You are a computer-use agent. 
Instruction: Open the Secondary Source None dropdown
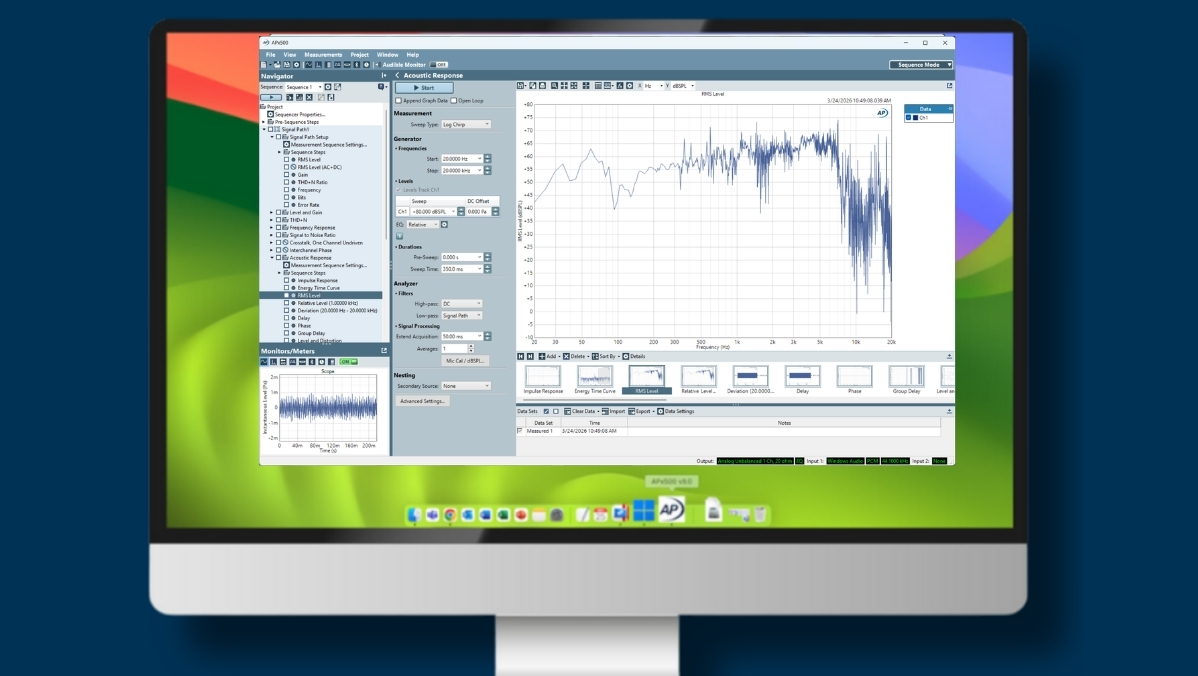click(466, 386)
